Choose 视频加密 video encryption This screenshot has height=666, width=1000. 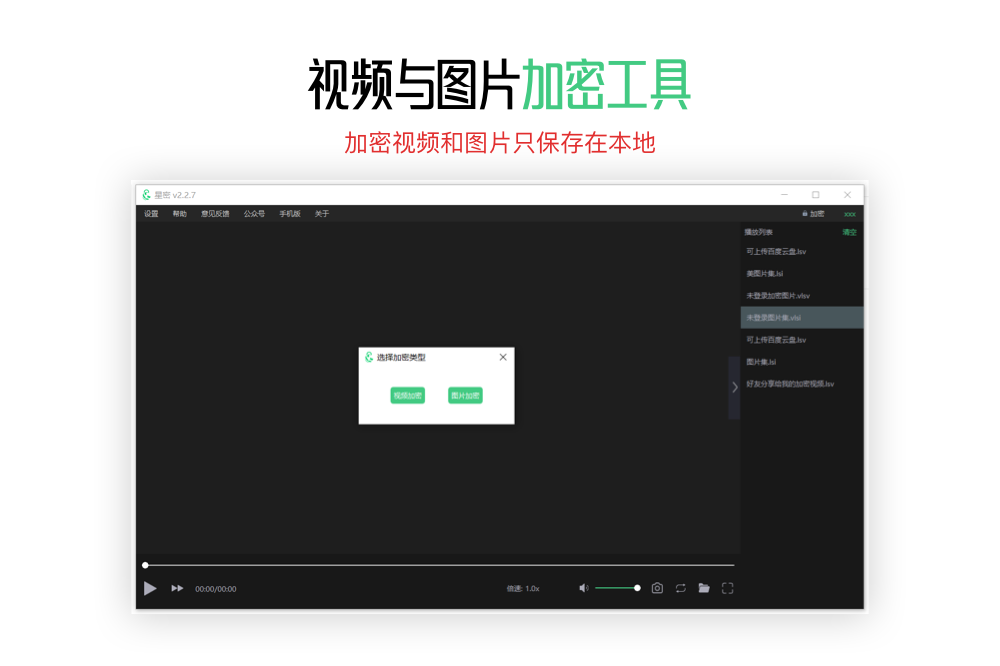(408, 396)
